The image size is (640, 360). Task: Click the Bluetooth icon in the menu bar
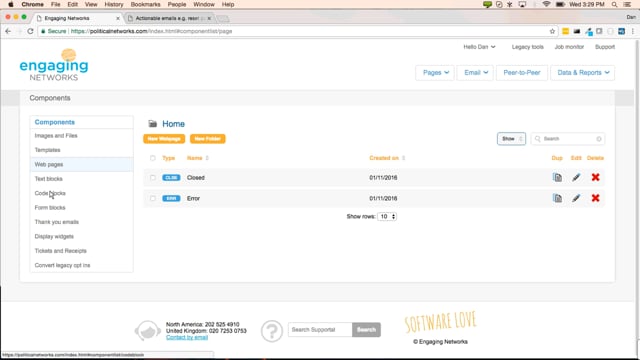[x=510, y=4]
